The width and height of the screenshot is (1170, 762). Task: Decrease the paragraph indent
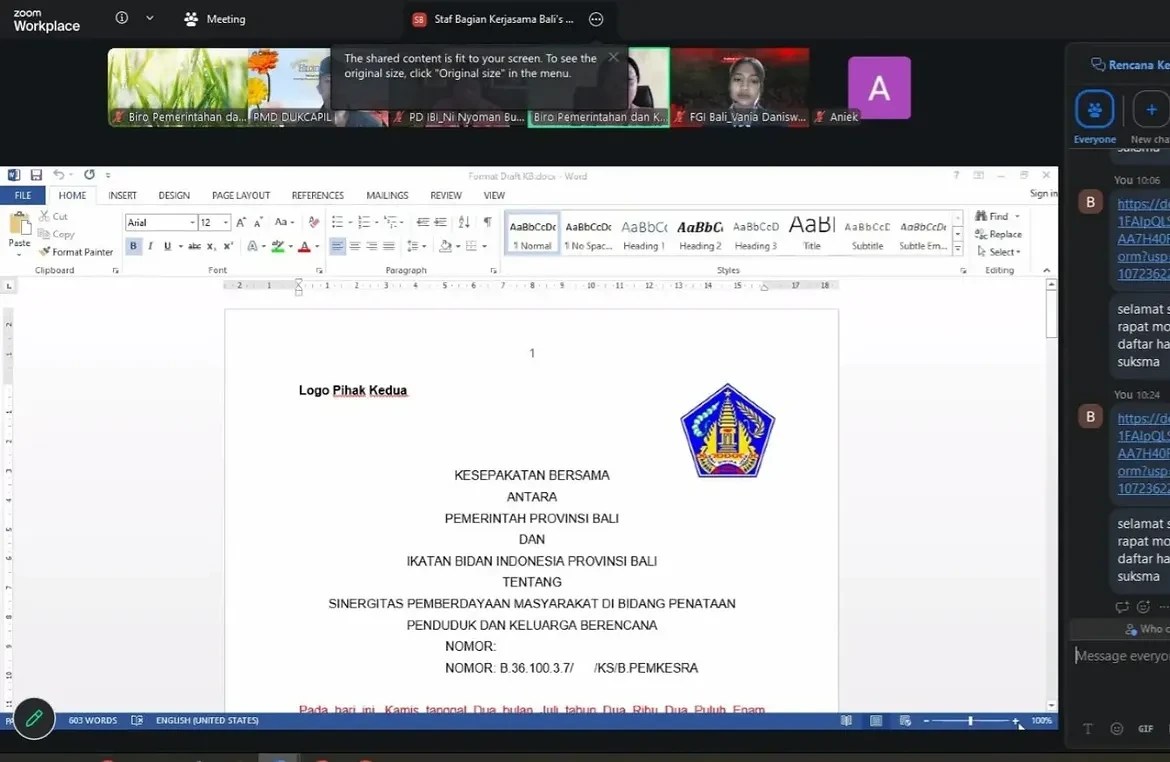click(x=422, y=222)
